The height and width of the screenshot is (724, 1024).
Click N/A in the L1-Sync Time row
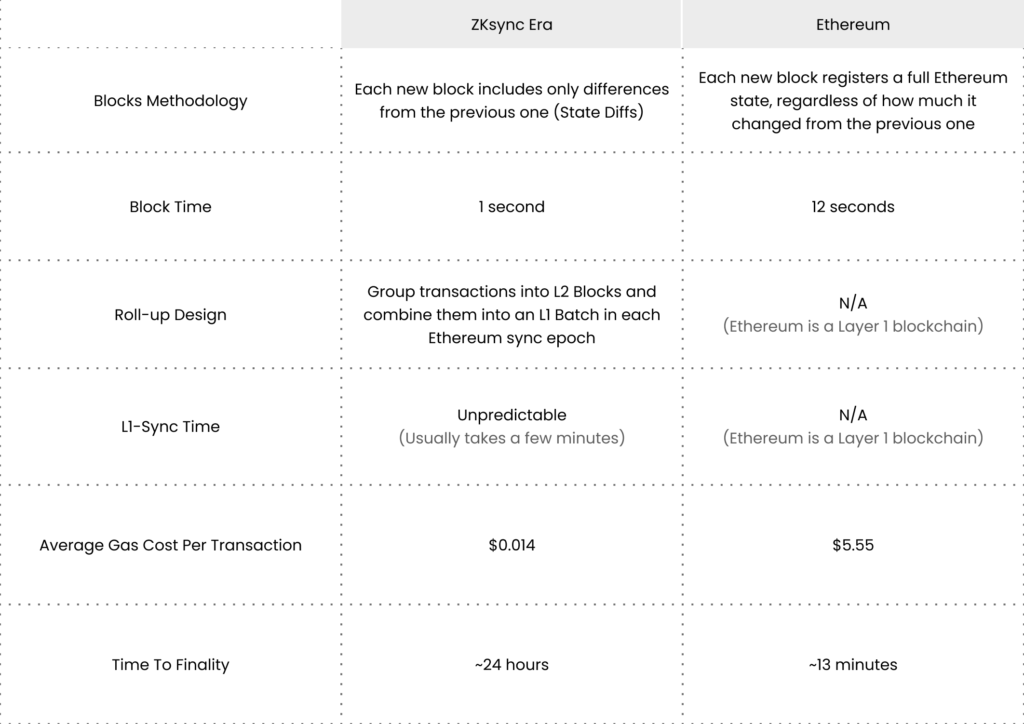click(x=853, y=415)
